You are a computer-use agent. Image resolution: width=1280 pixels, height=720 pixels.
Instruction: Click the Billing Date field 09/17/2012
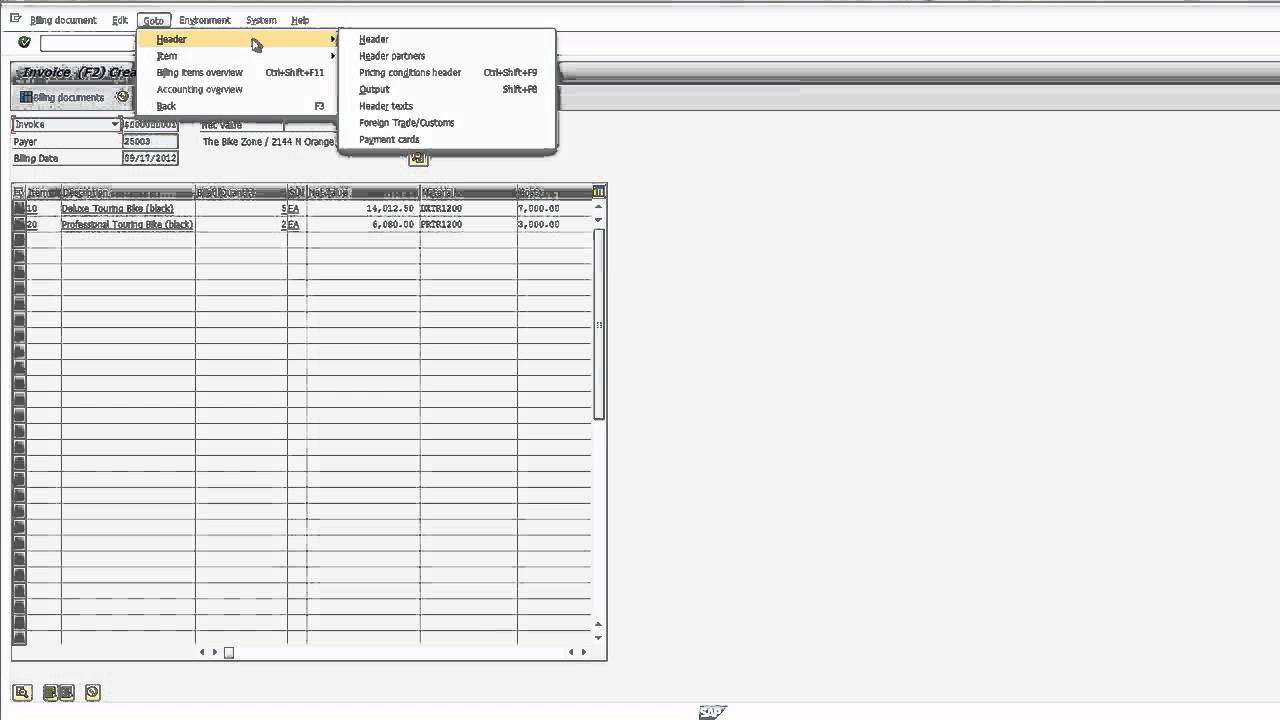(x=150, y=158)
